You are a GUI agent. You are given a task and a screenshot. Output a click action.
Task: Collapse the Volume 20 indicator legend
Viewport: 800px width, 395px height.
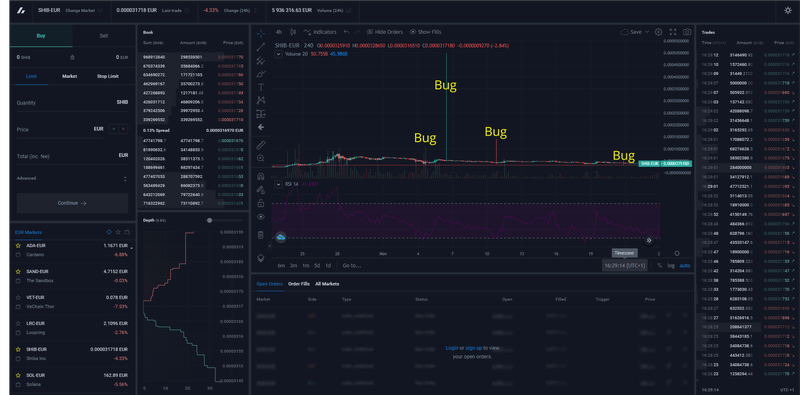[x=279, y=54]
